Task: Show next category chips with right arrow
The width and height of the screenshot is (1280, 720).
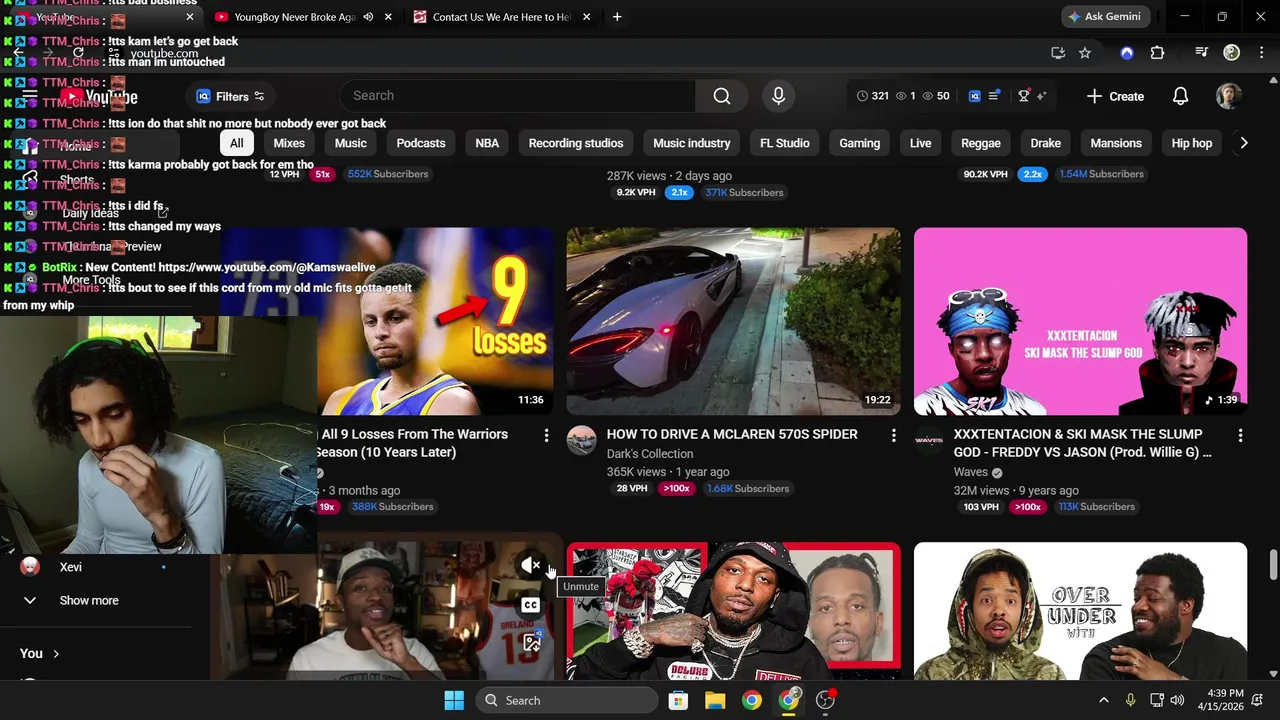Action: point(1243,143)
